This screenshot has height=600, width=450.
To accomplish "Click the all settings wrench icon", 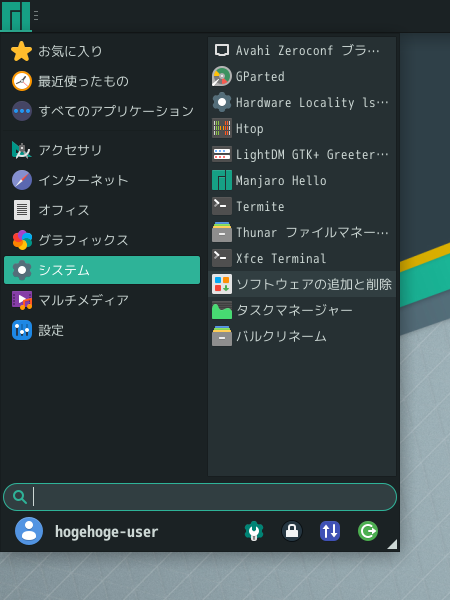I will point(254,531).
